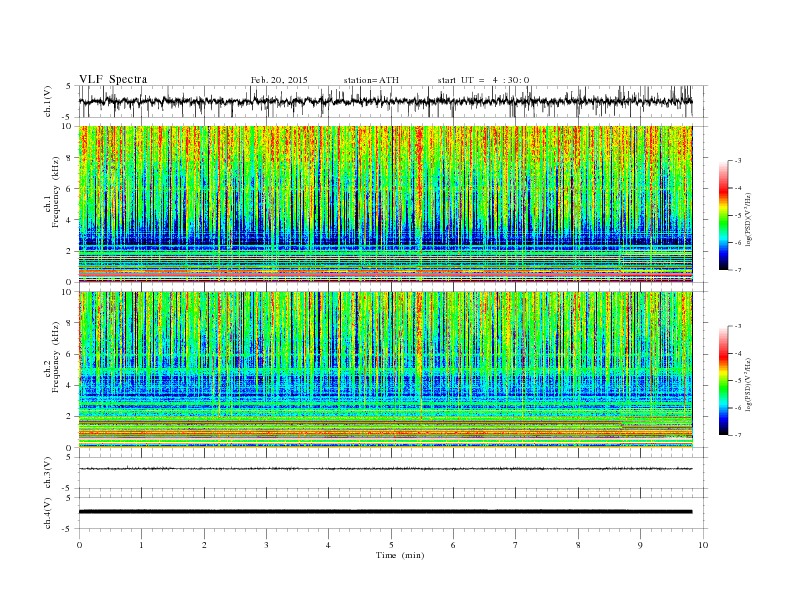Click the 'station=ATH' header label

[371, 80]
